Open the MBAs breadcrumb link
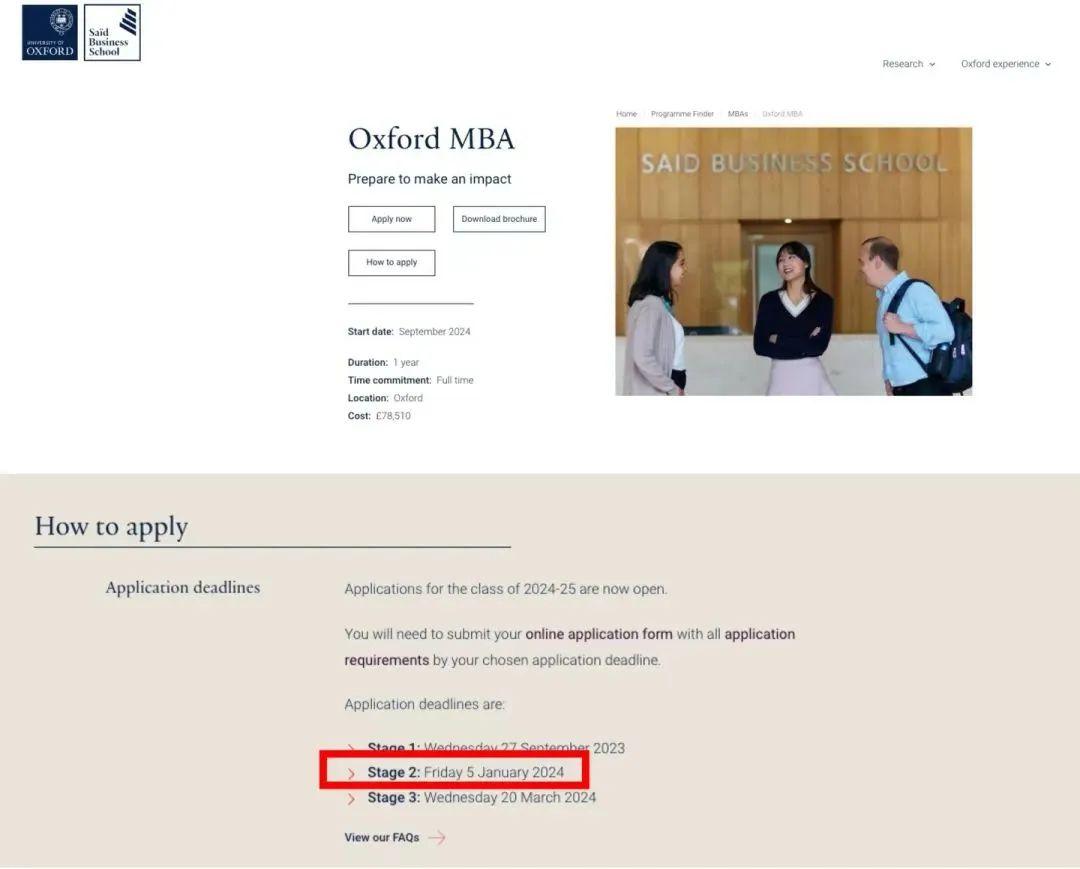1080x869 pixels. point(738,114)
